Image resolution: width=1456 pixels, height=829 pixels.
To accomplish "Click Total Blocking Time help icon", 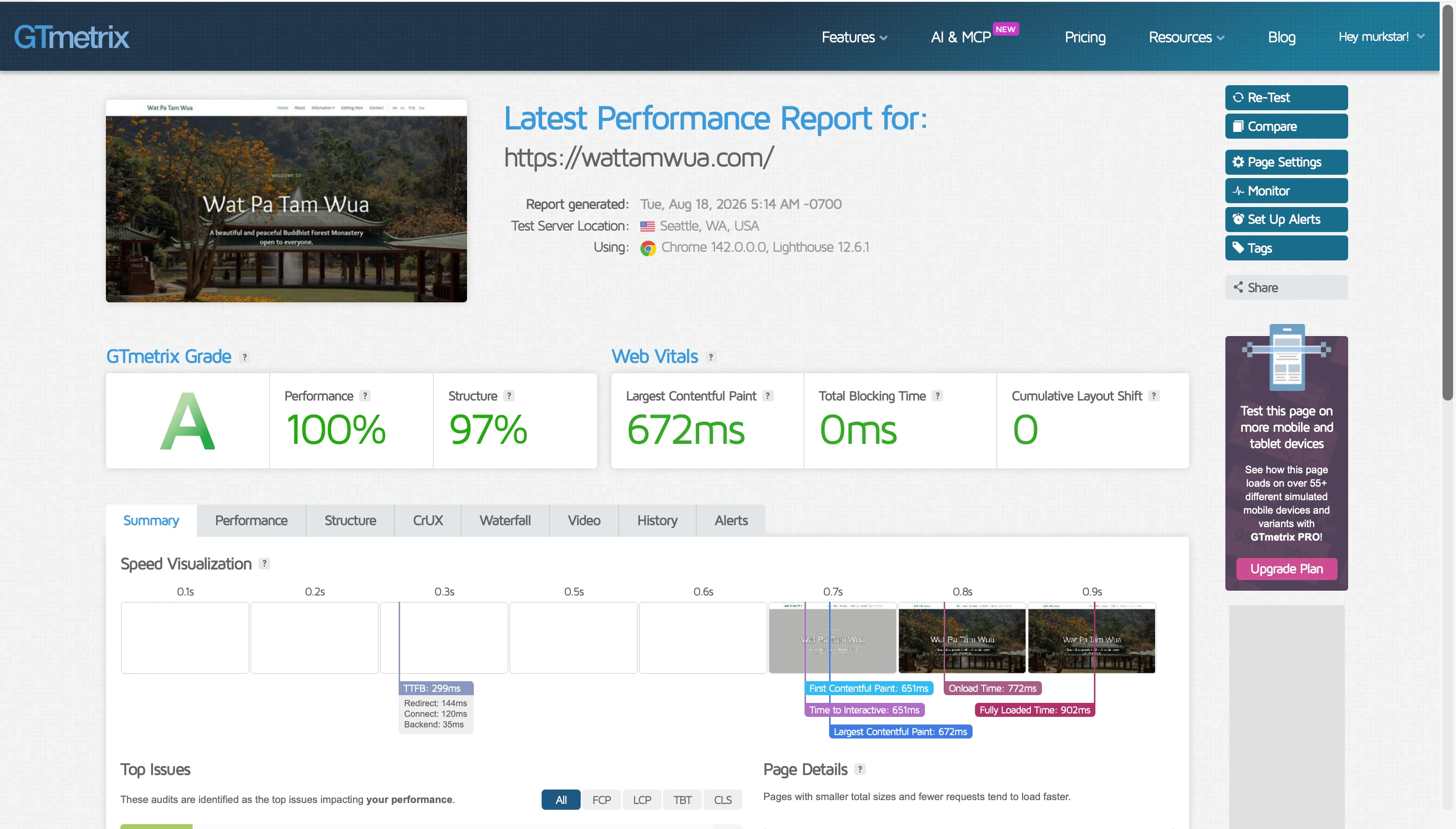I will [x=937, y=396].
